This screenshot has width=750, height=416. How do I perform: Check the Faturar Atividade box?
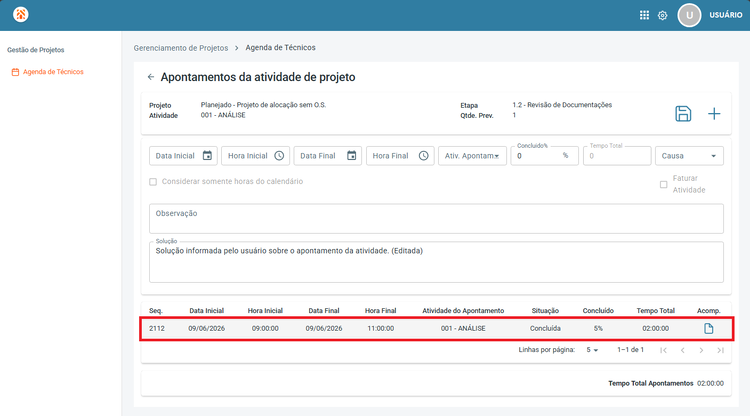point(663,184)
